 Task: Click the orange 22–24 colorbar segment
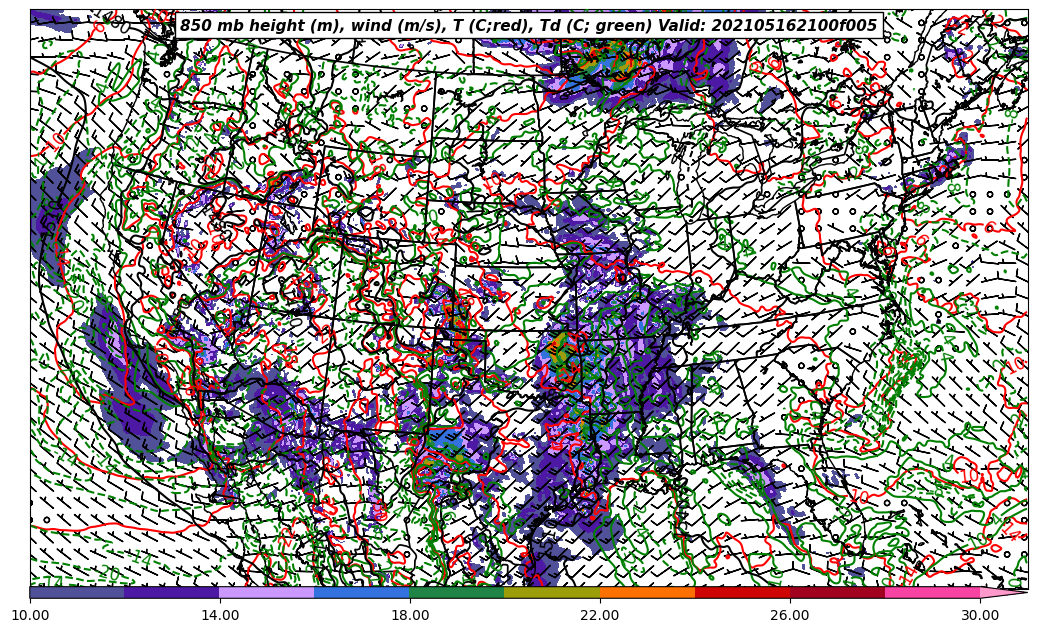pyautogui.click(x=647, y=592)
